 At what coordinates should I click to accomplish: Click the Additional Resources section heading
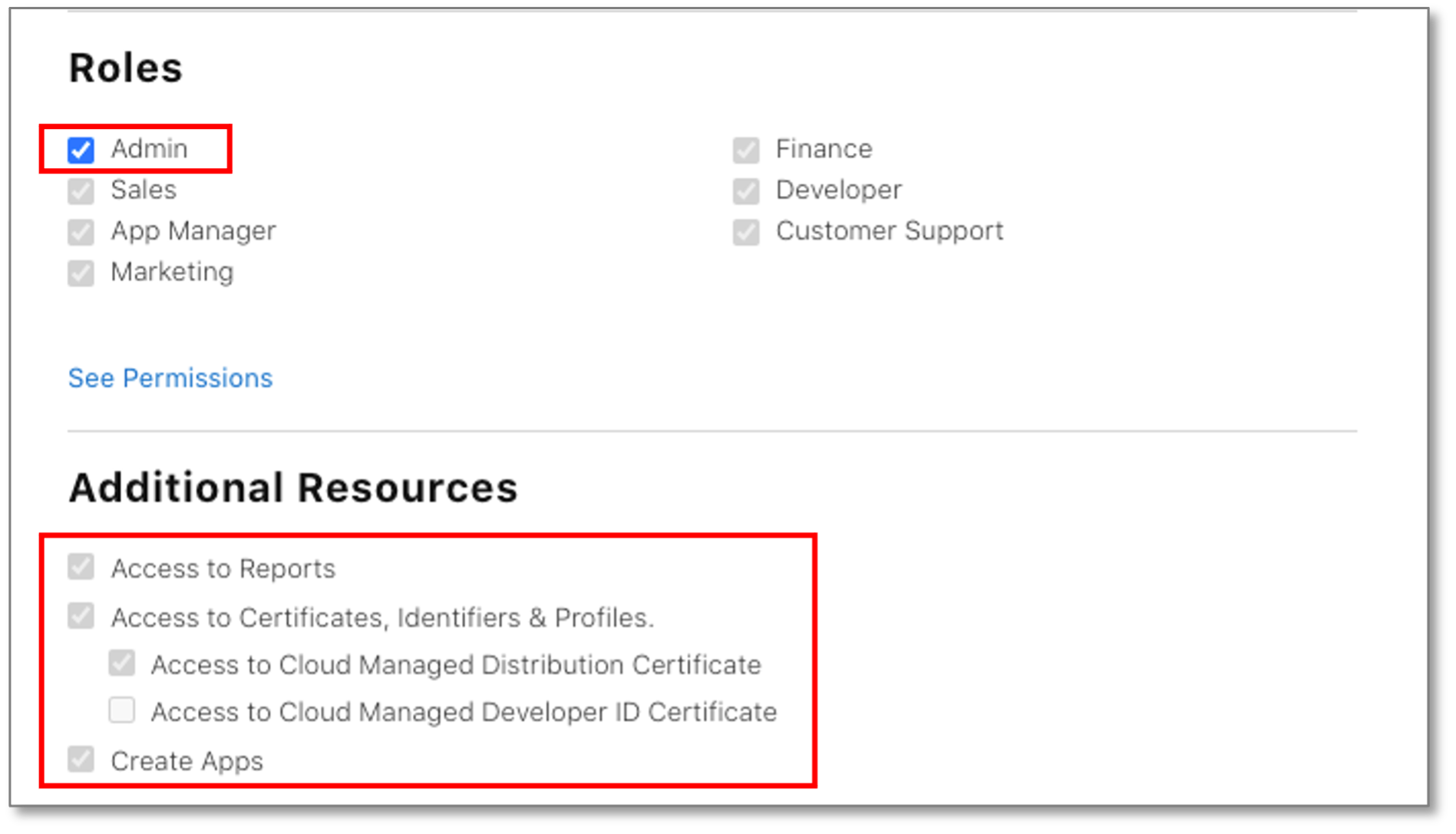click(x=293, y=488)
